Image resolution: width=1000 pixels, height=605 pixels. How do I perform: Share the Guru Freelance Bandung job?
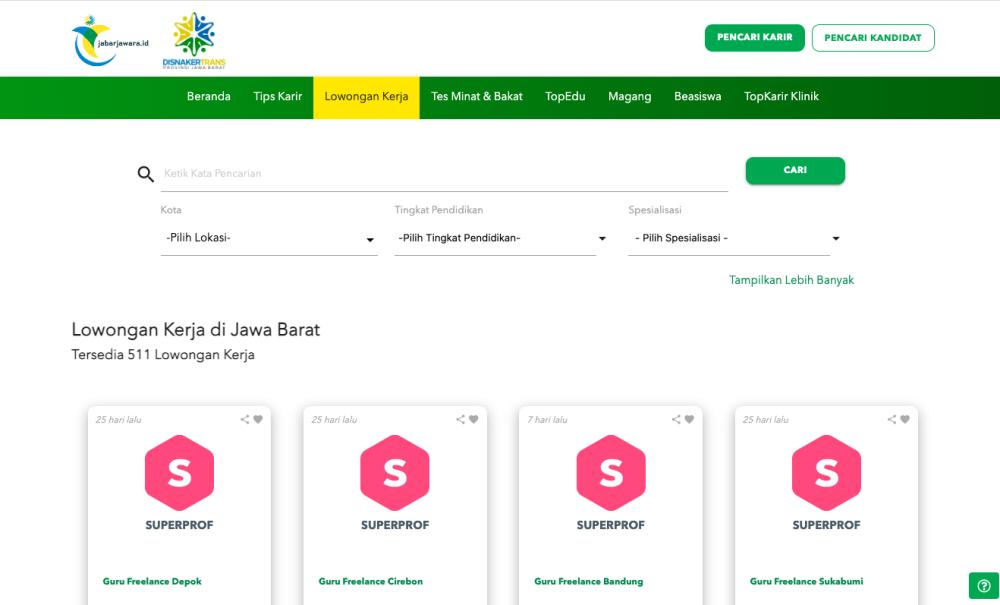pos(675,419)
